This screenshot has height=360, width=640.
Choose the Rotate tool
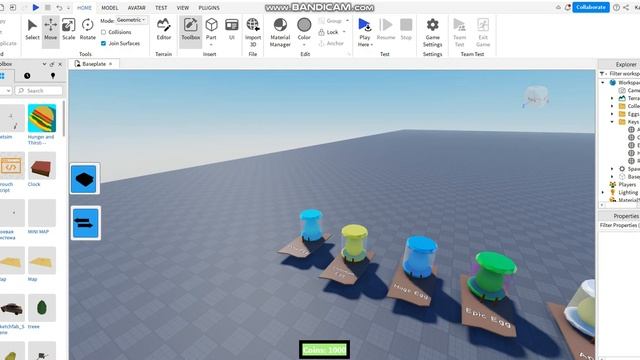(x=87, y=29)
